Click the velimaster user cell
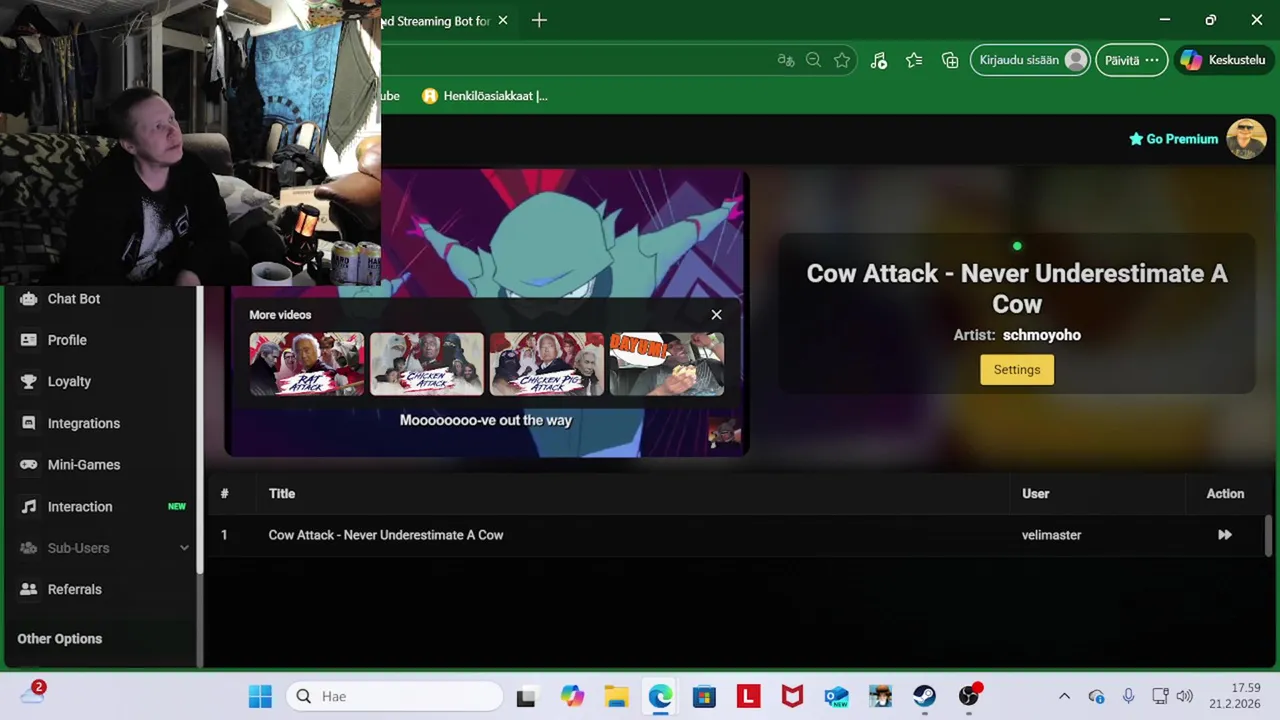The height and width of the screenshot is (720, 1280). coord(1051,535)
